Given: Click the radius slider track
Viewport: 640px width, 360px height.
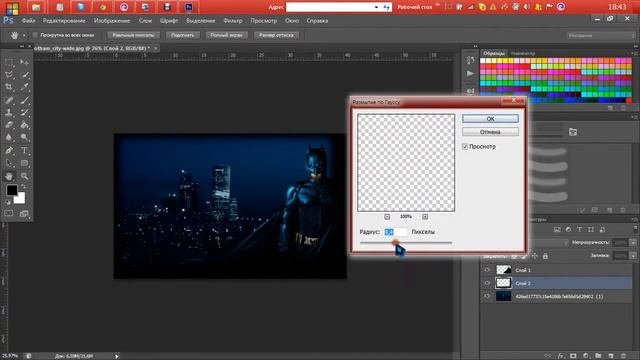Looking at the screenshot, I should click(x=406, y=243).
